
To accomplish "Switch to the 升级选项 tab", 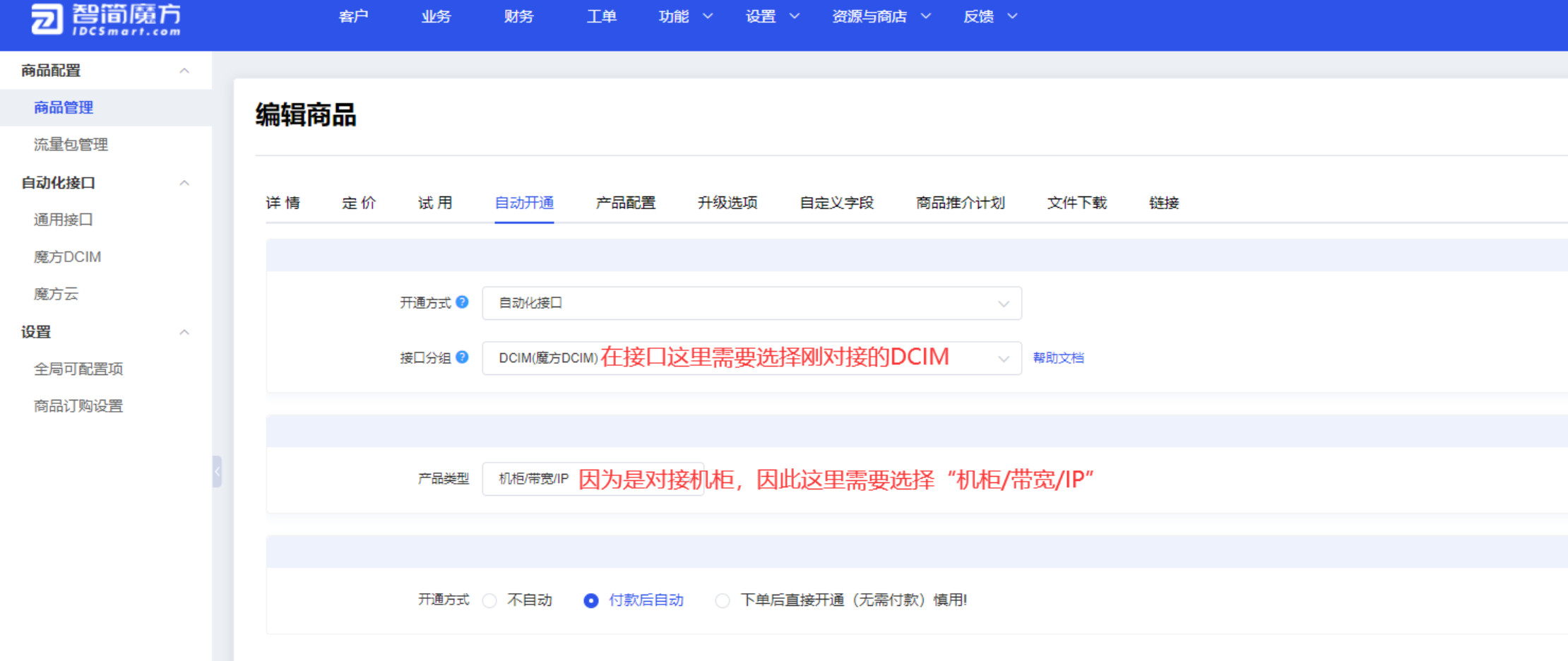I will coord(727,203).
